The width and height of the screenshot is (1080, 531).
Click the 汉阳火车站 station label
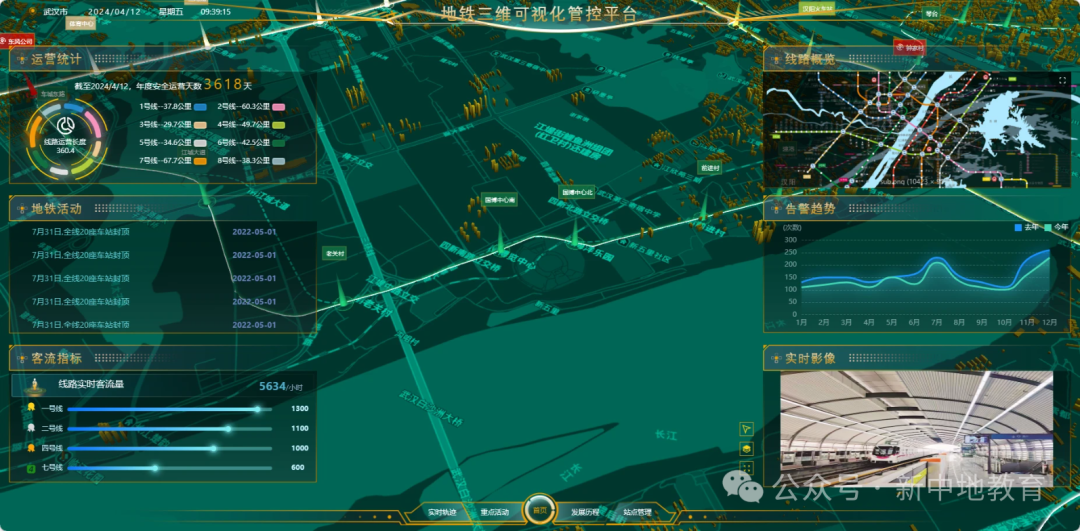[818, 8]
